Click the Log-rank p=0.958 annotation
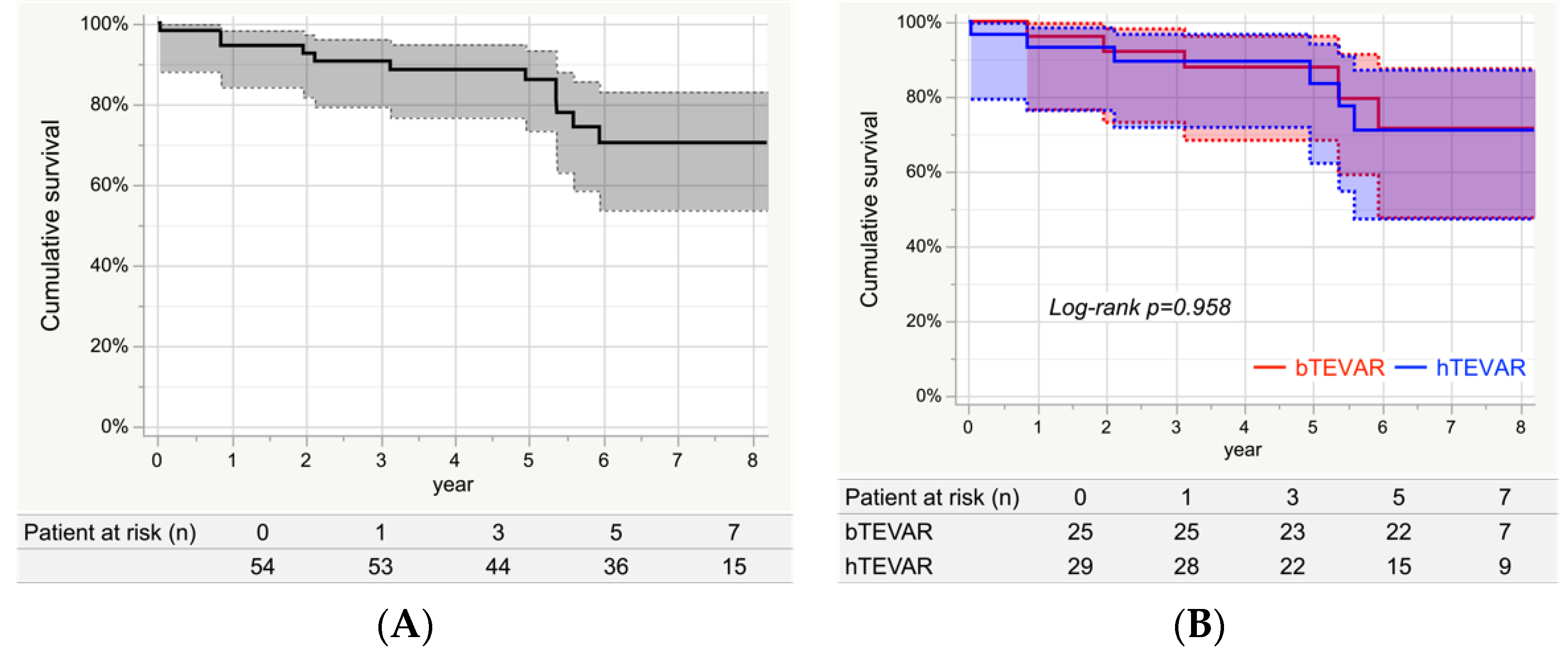The width and height of the screenshot is (1568, 656). 1140,307
